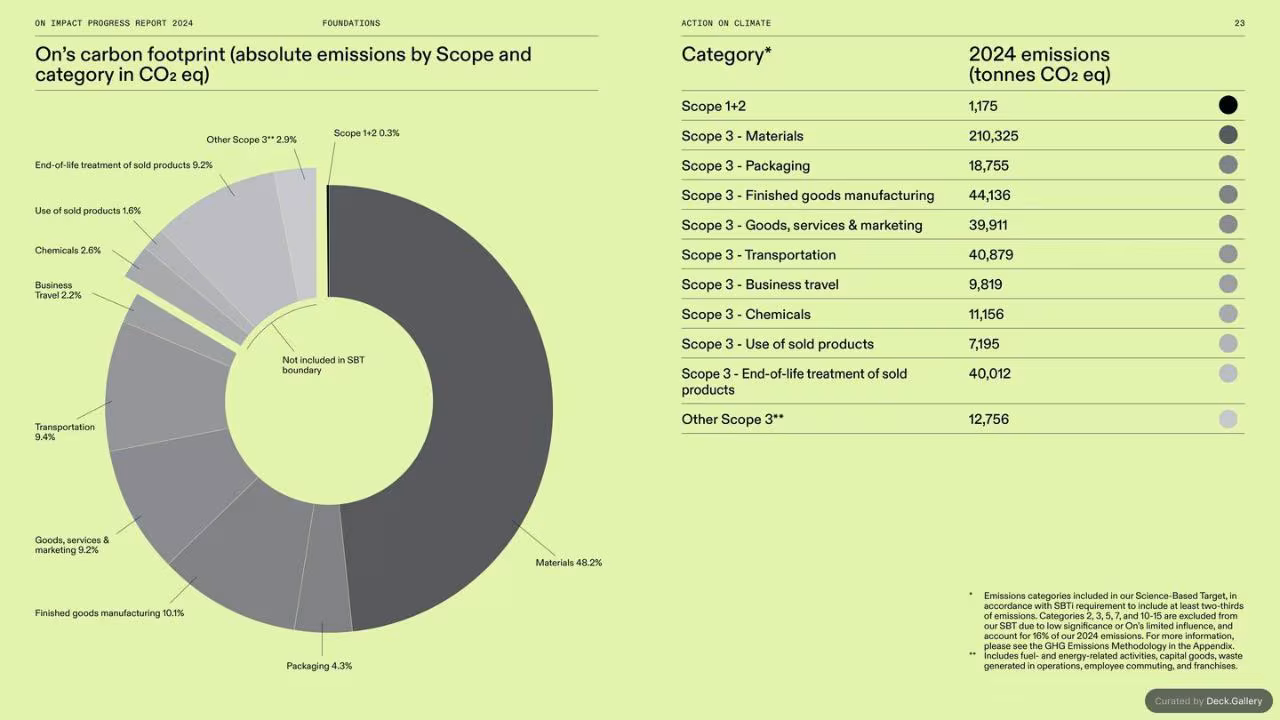The width and height of the screenshot is (1280, 720).
Task: Select the Scope 3 - Chemicals table row
Action: (963, 314)
